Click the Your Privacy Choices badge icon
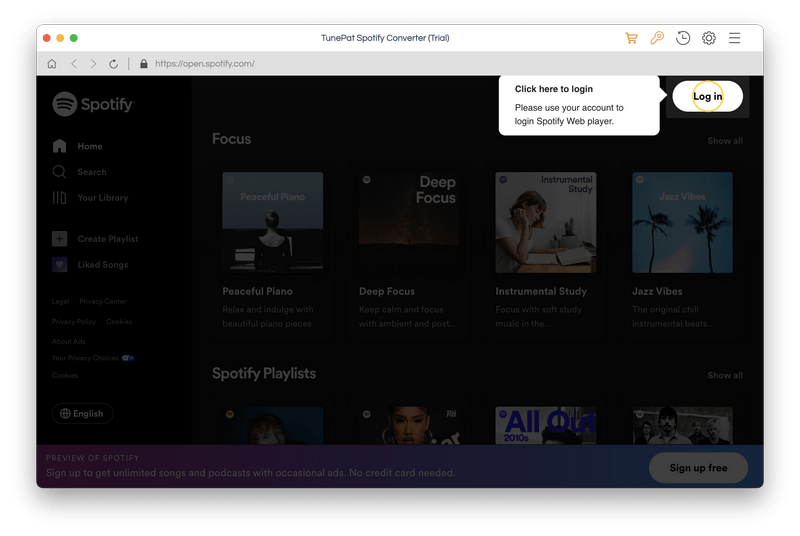The height and width of the screenshot is (536, 800). [128, 358]
